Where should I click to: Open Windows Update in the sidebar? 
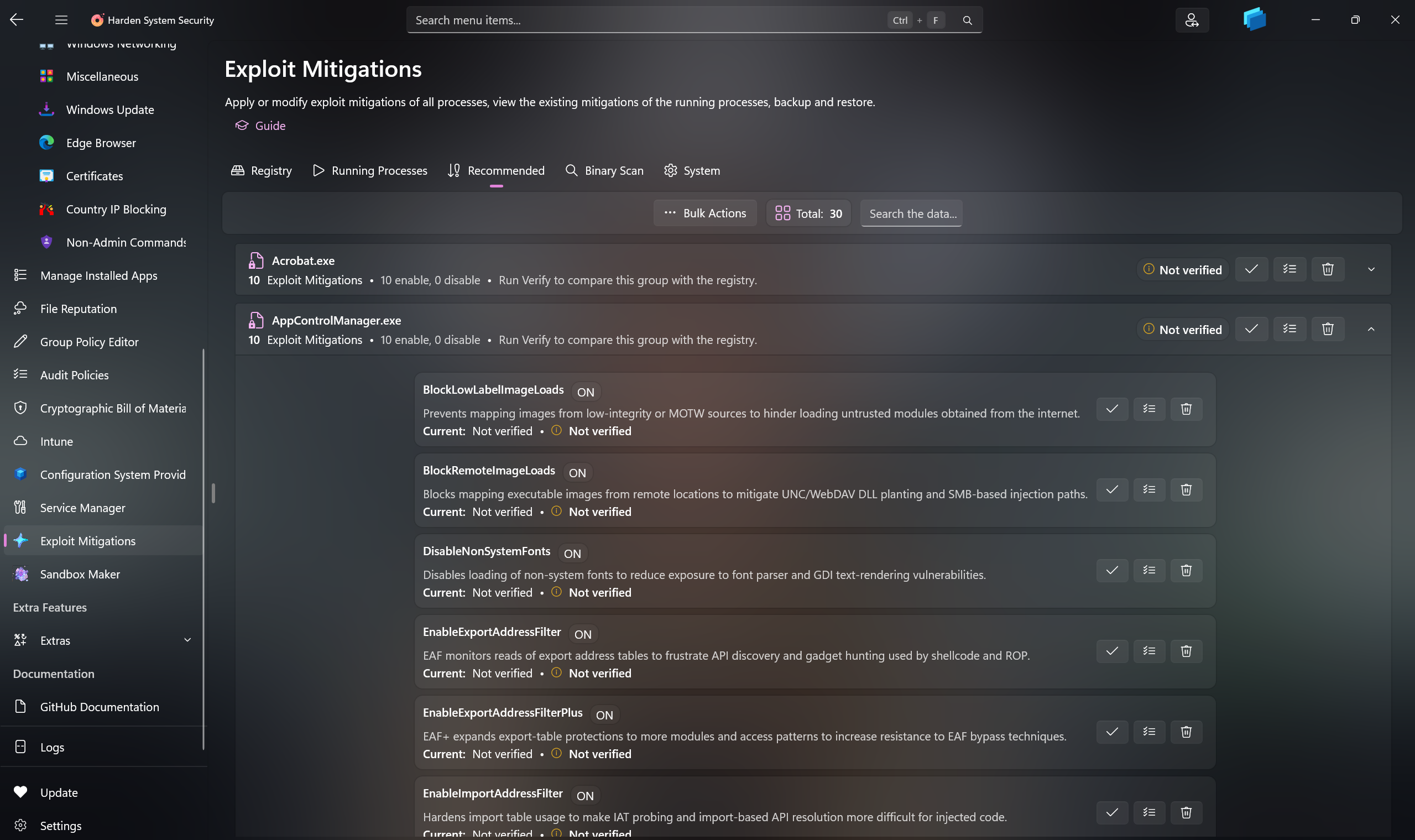point(103,110)
